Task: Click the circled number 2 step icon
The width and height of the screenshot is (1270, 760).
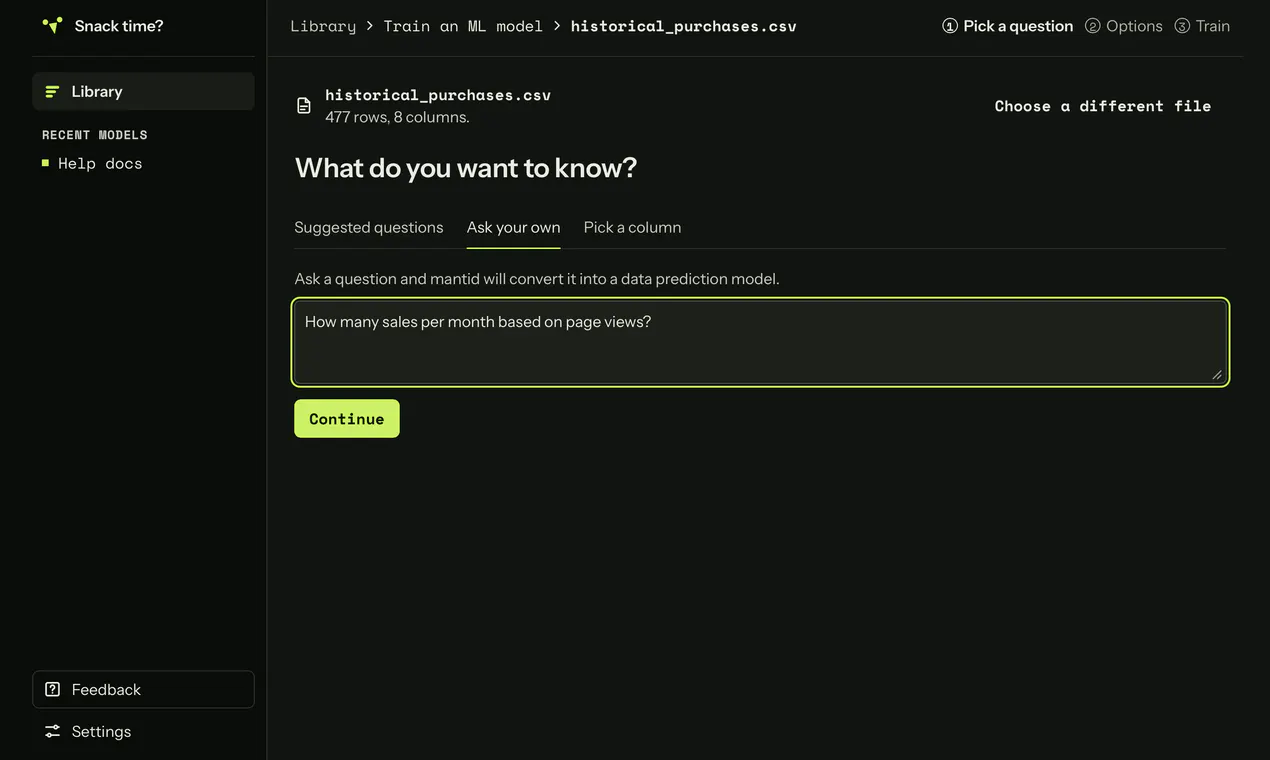Action: pyautogui.click(x=1093, y=26)
